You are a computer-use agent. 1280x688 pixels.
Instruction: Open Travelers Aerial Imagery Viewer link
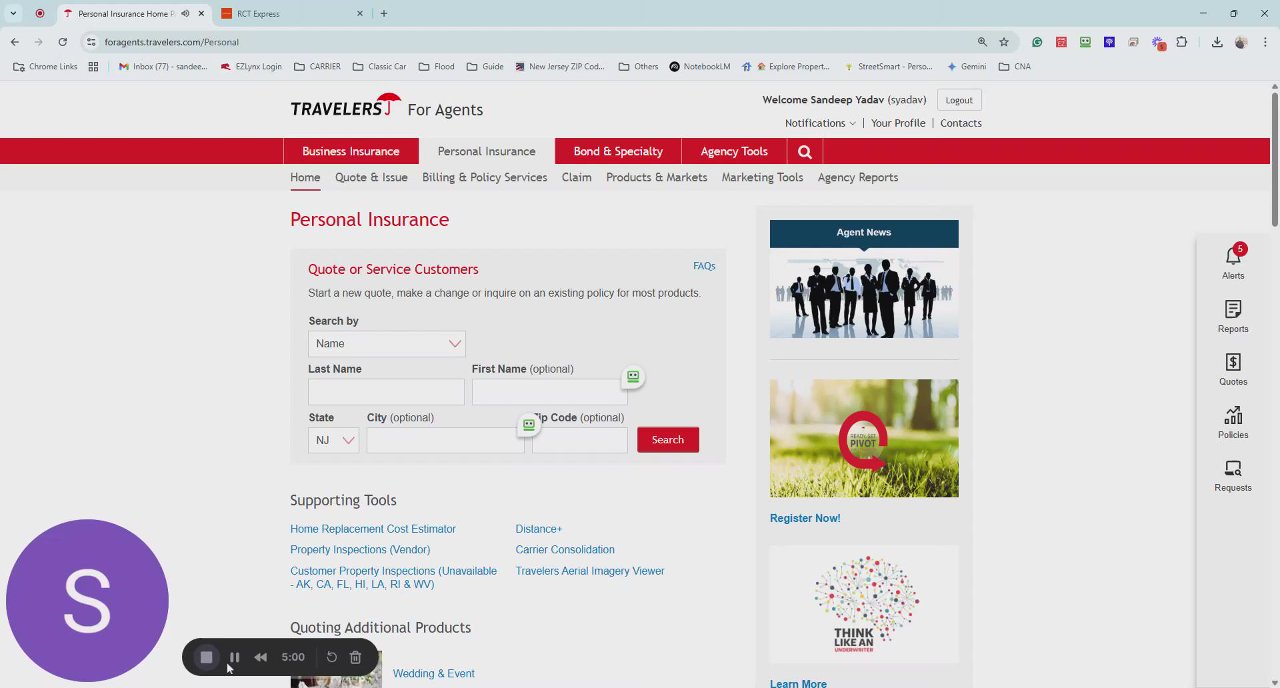590,571
